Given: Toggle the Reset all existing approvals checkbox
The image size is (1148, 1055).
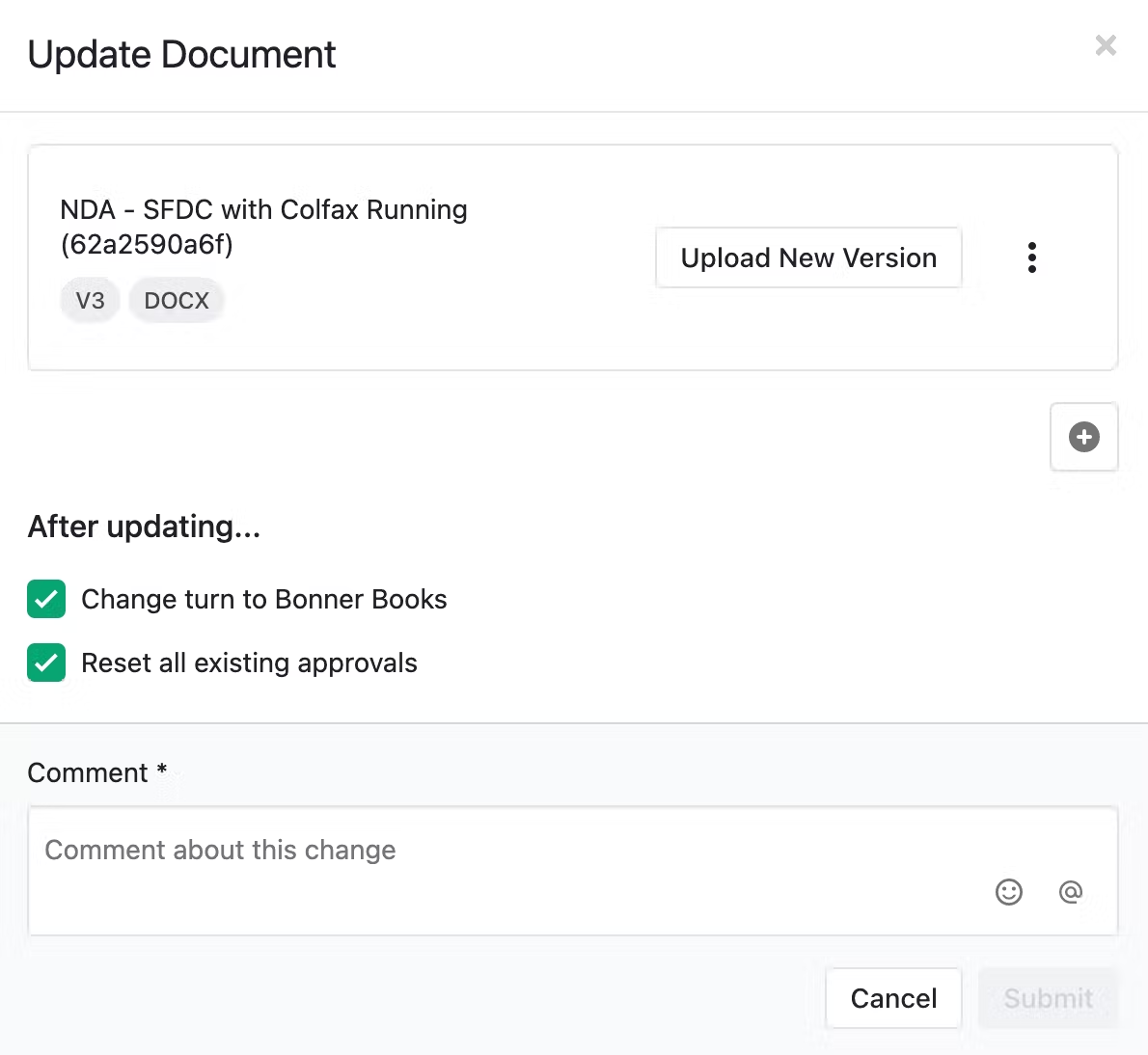Looking at the screenshot, I should tap(46, 663).
